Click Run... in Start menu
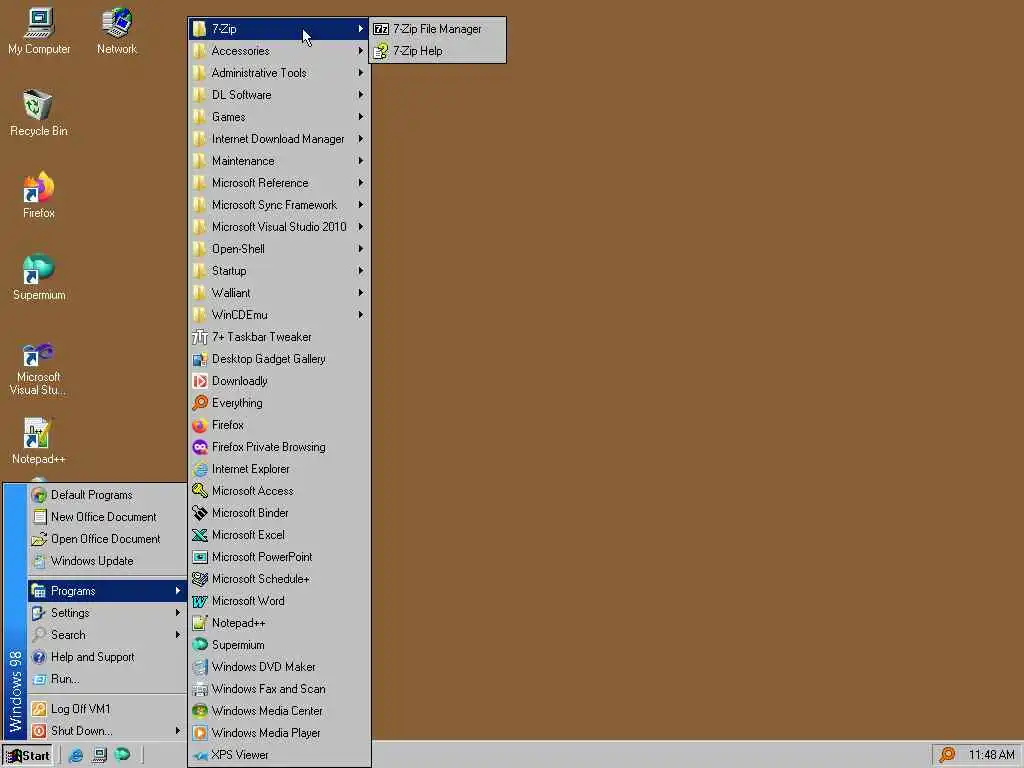Image resolution: width=1024 pixels, height=768 pixels. click(107, 679)
